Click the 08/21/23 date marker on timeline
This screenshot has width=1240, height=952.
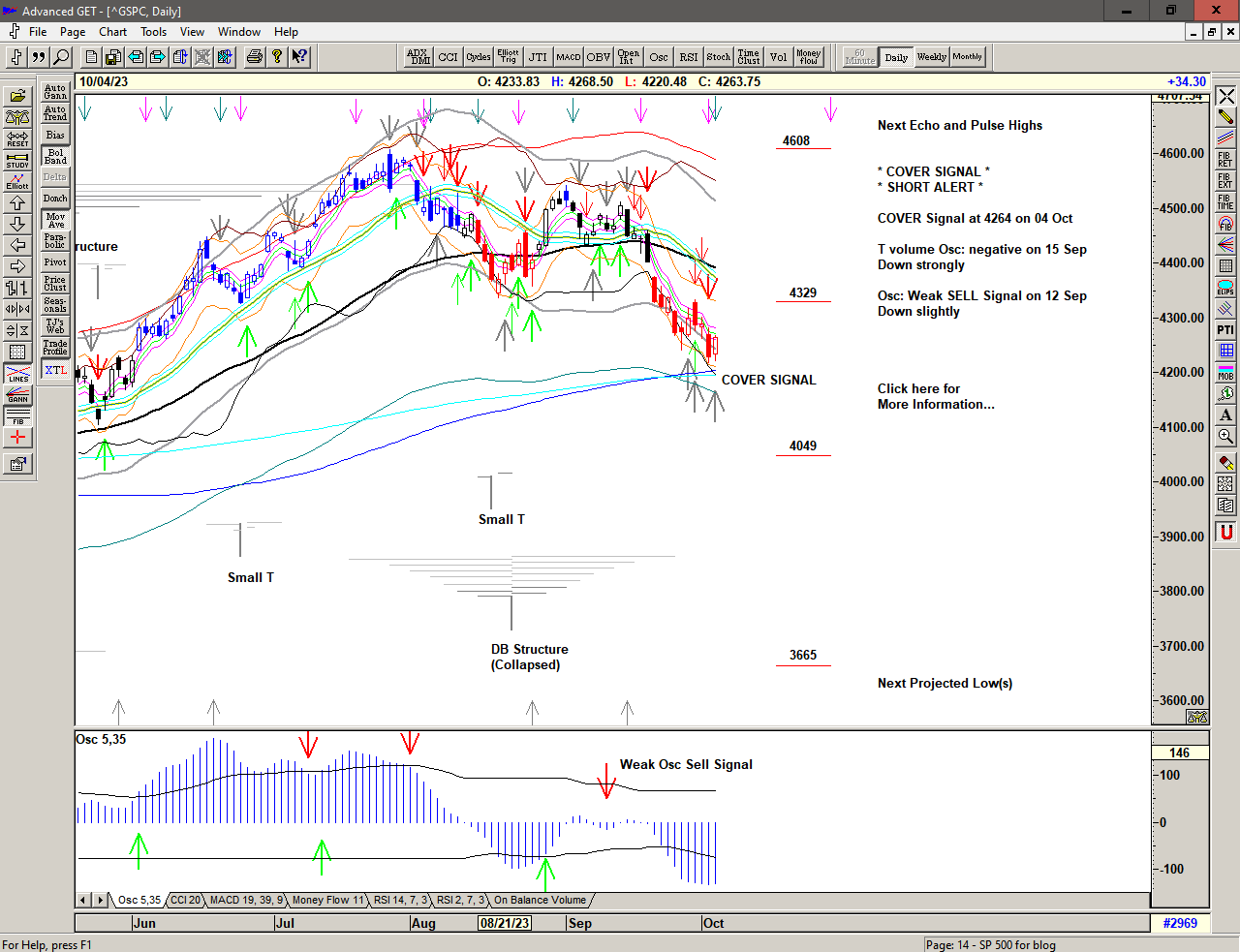coord(505,923)
